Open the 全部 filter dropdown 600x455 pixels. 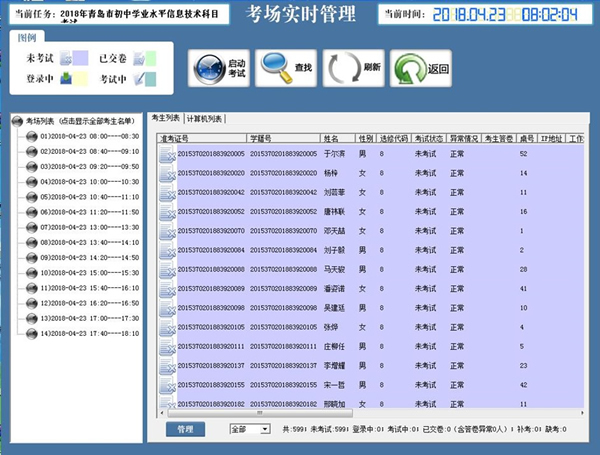click(249, 429)
